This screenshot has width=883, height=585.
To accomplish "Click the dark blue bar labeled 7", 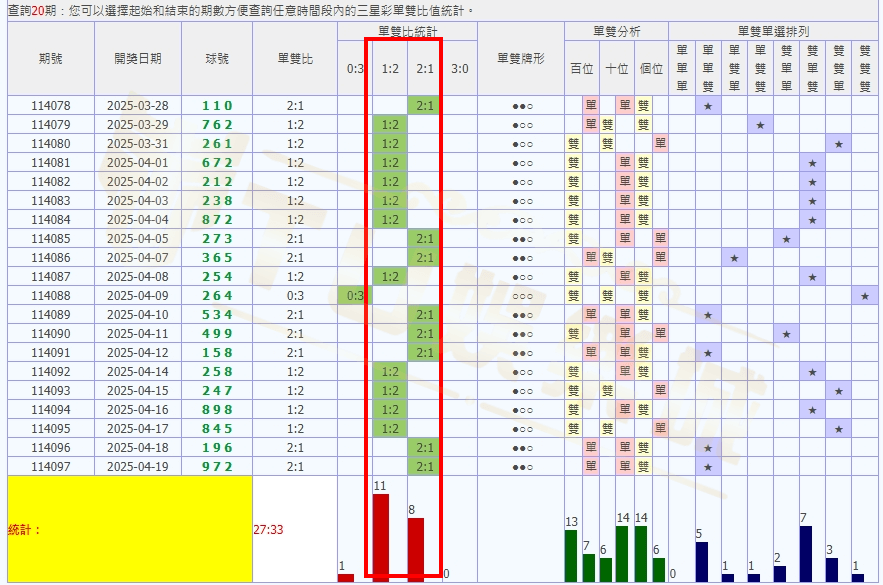I will [x=806, y=553].
